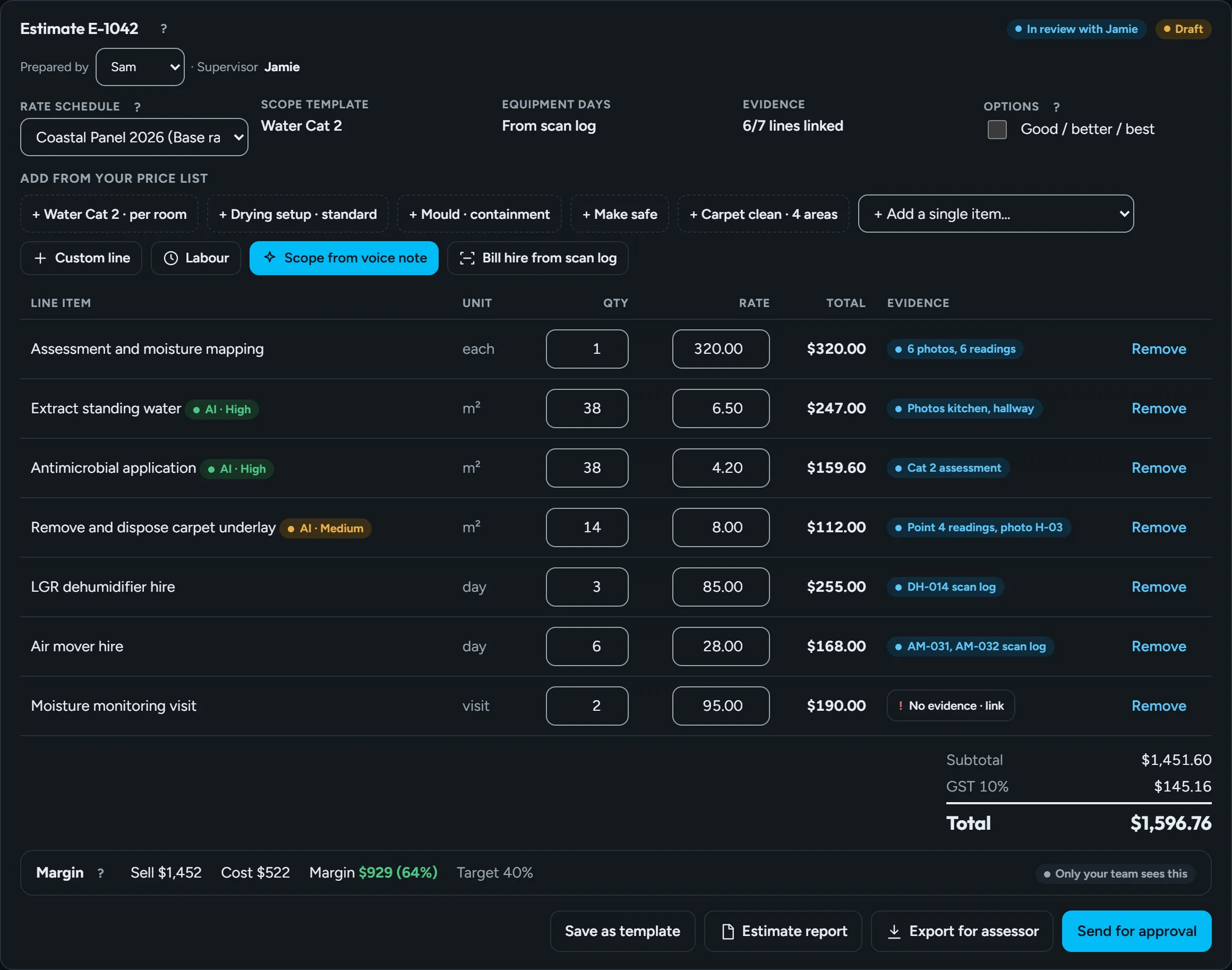Click Save as template

pos(622,931)
